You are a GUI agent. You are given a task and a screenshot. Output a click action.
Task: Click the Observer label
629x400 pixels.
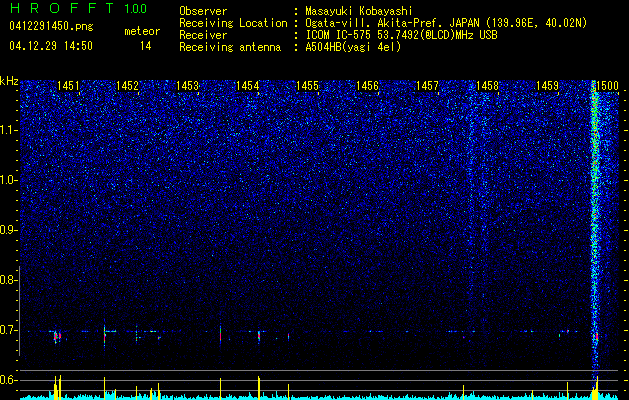203,11
